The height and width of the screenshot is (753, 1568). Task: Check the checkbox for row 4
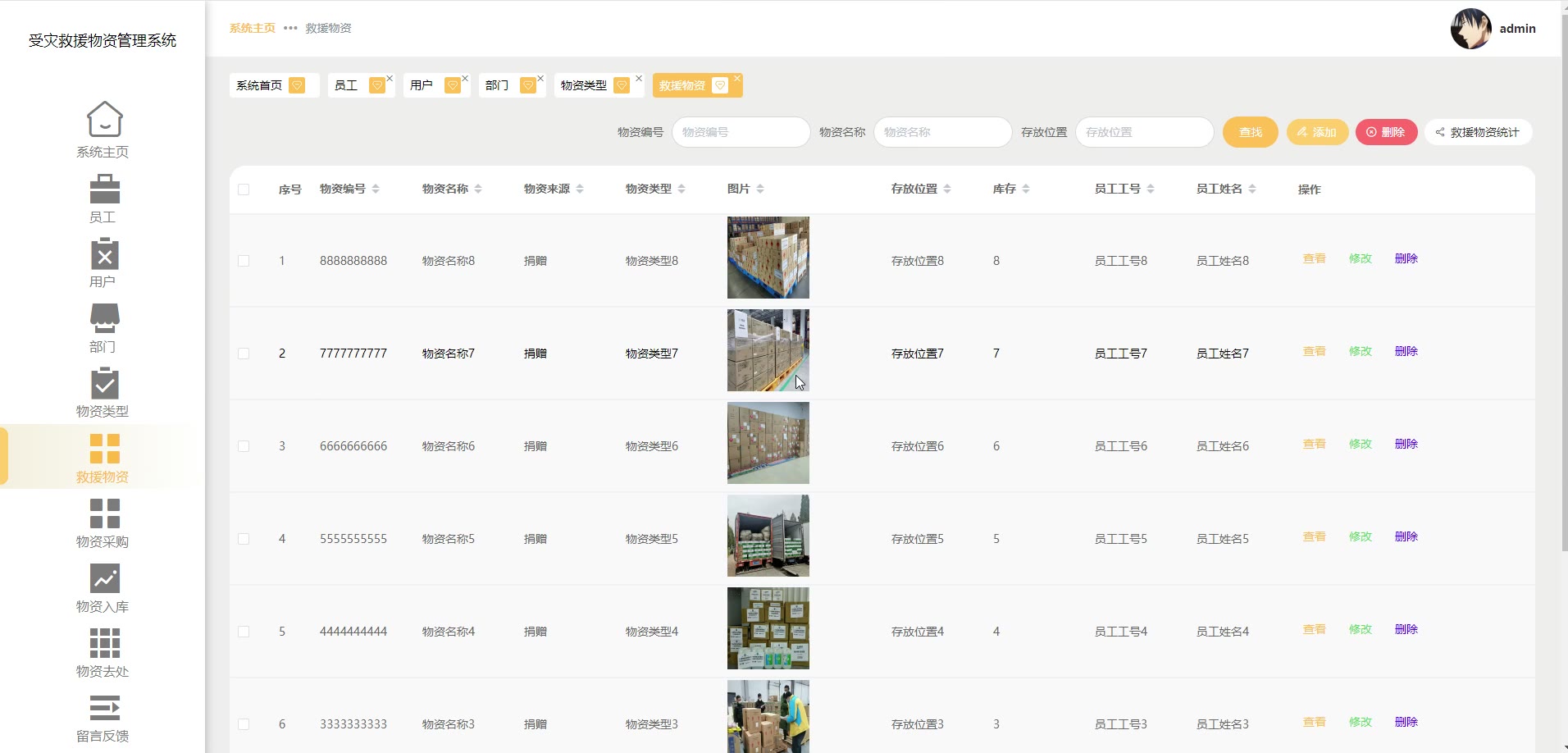click(244, 539)
